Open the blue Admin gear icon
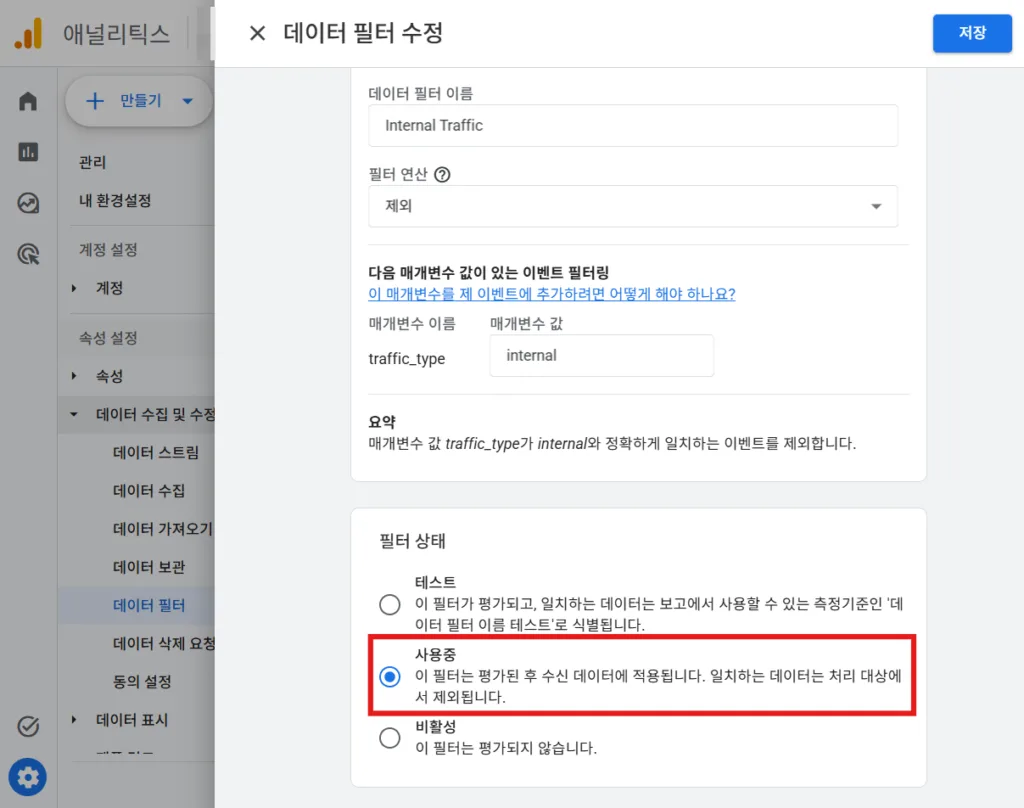Screen dimensions: 1024x808 (x=27, y=777)
